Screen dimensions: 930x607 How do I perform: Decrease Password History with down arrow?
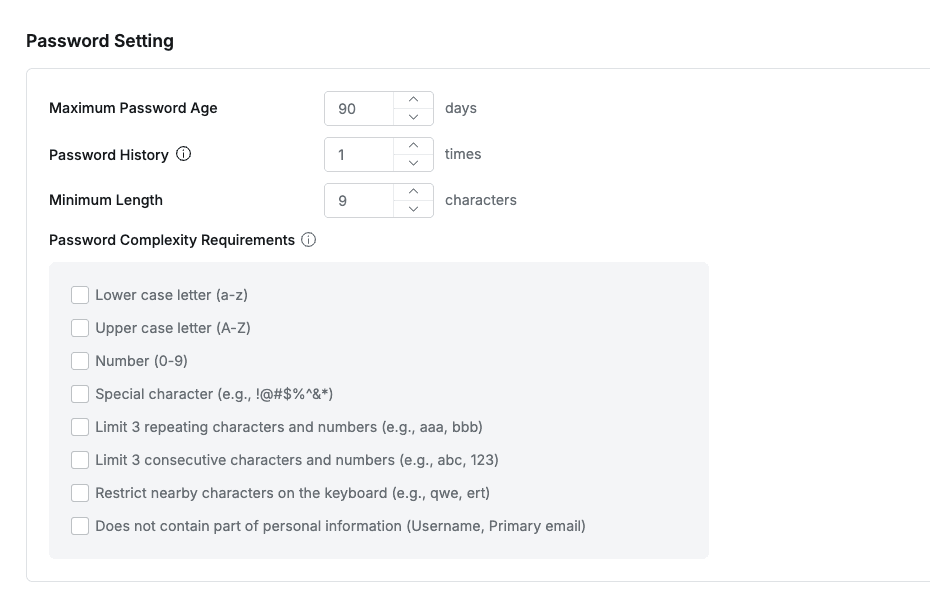coord(413,163)
